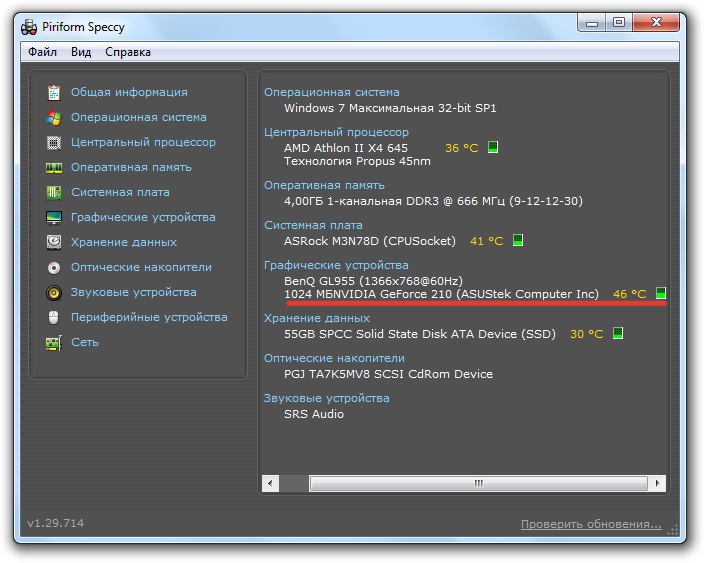The height and width of the screenshot is (563, 705).
Task: Click the Общая информация sidebar icon
Action: tap(54, 93)
